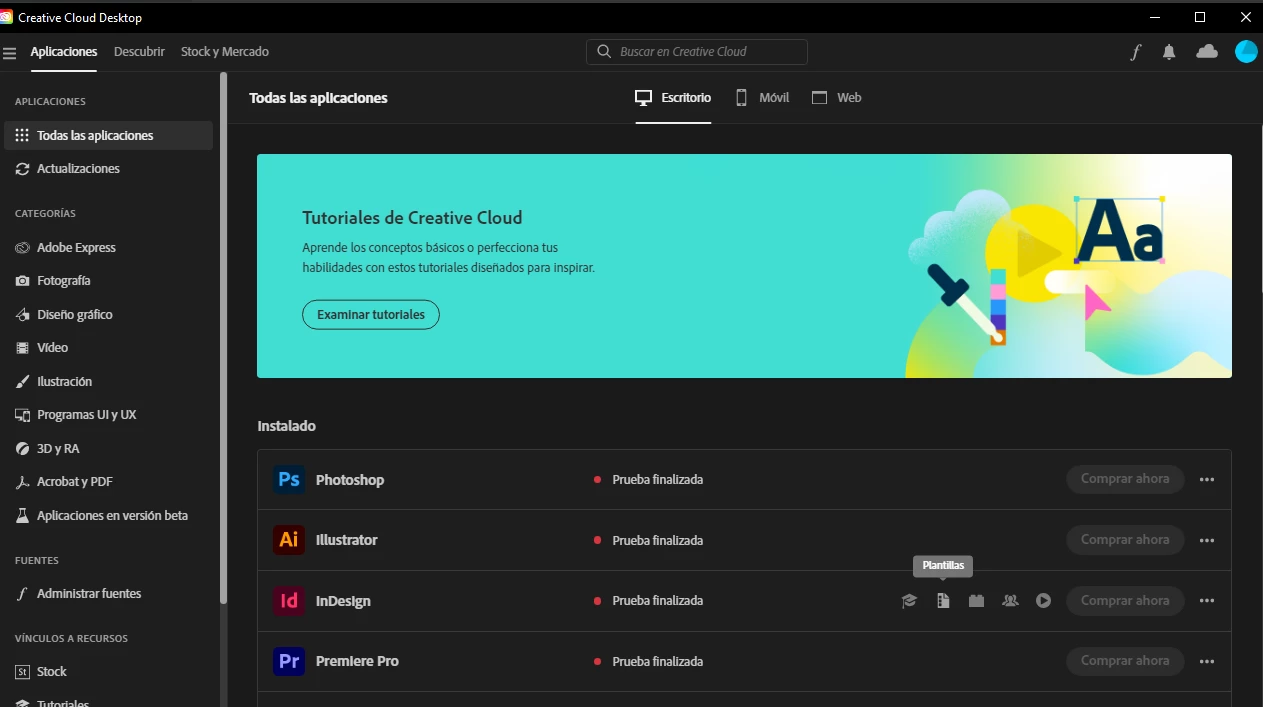Screen dimensions: 1263x707
Task: Open the account profile avatar
Action: tap(1246, 52)
